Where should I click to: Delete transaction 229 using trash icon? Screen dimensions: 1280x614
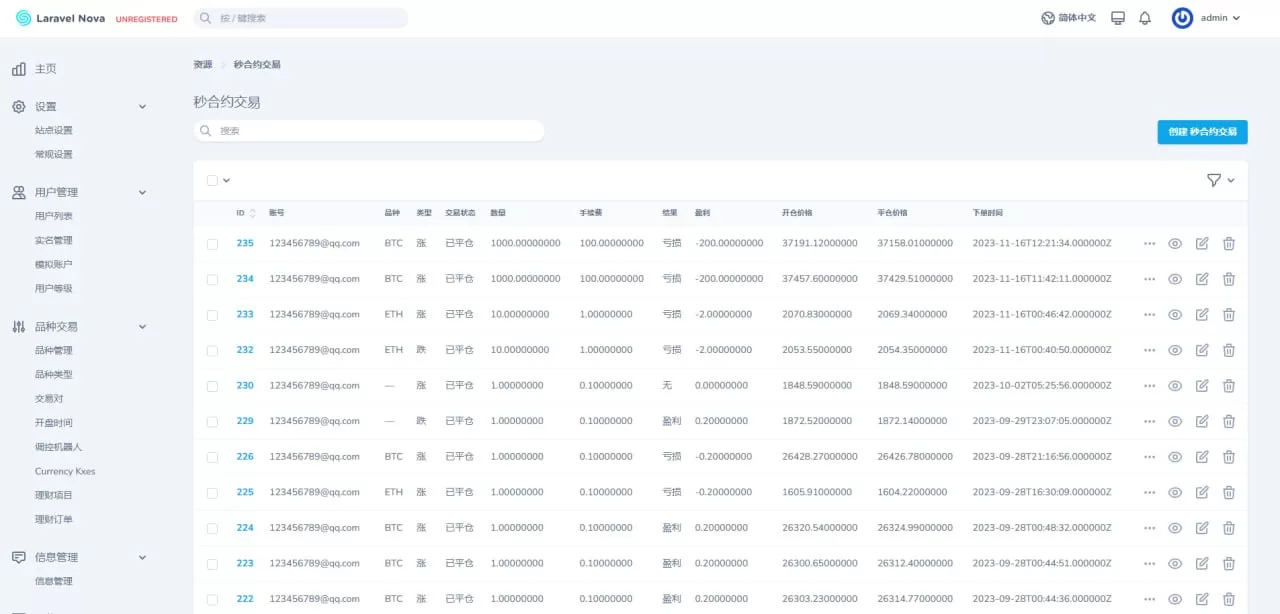(1229, 421)
